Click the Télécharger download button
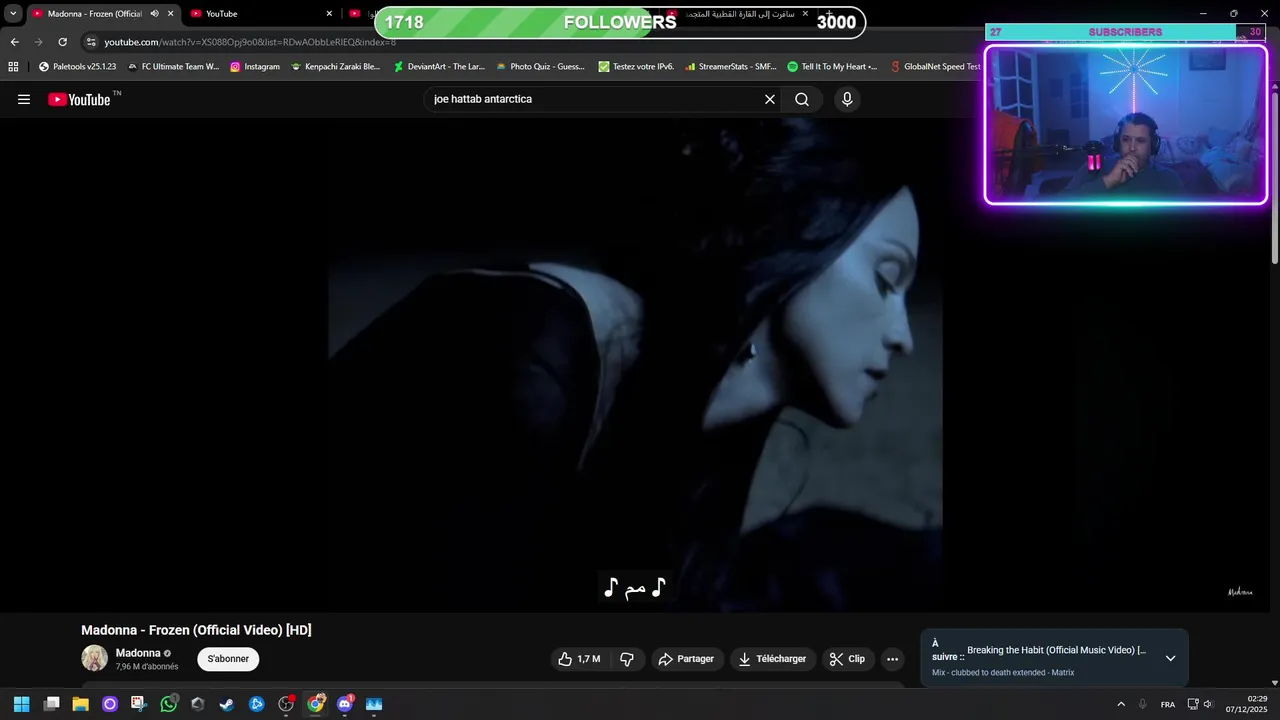 pos(772,659)
